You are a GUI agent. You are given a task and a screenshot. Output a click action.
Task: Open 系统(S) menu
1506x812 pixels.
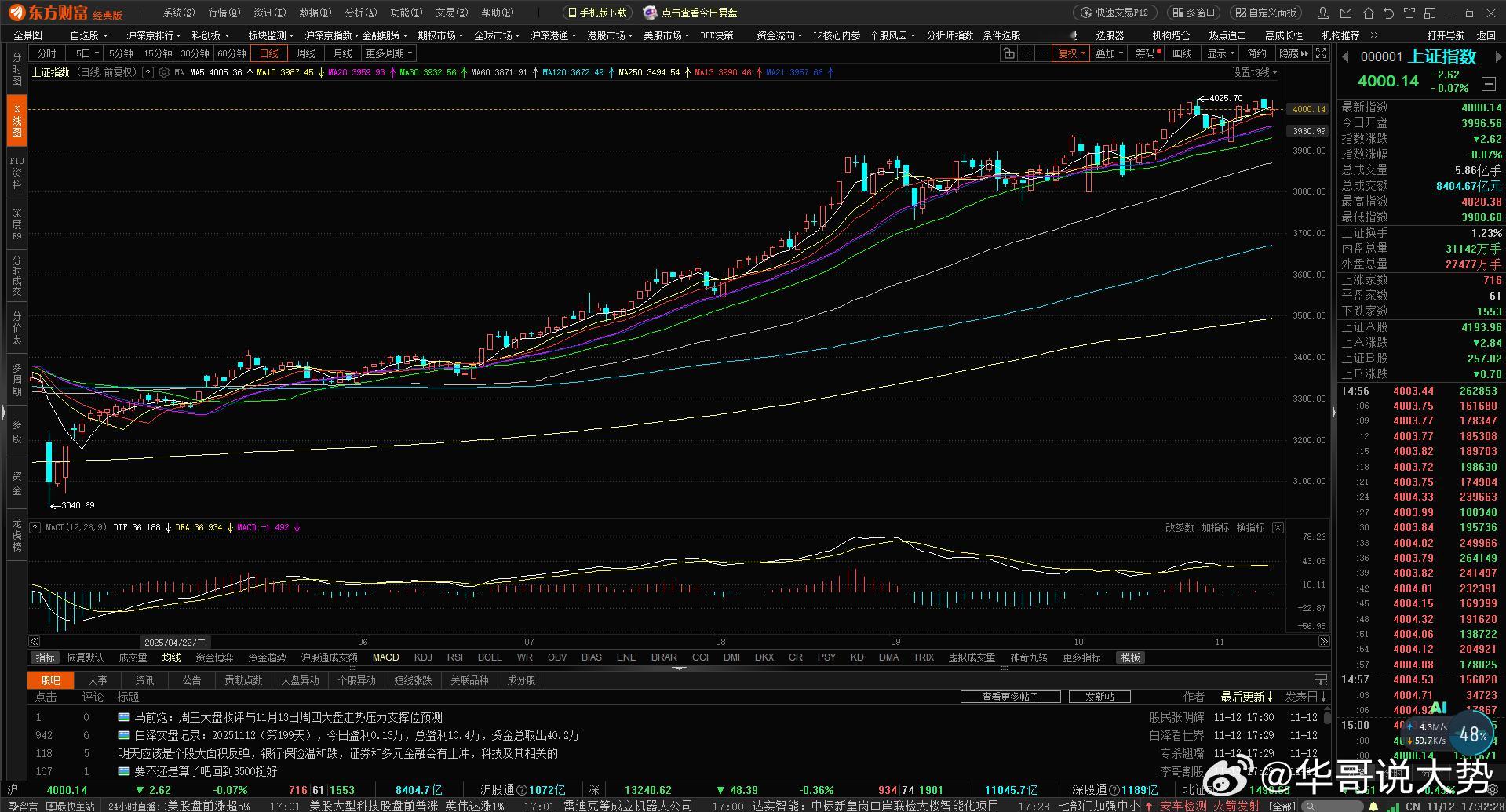[x=178, y=13]
